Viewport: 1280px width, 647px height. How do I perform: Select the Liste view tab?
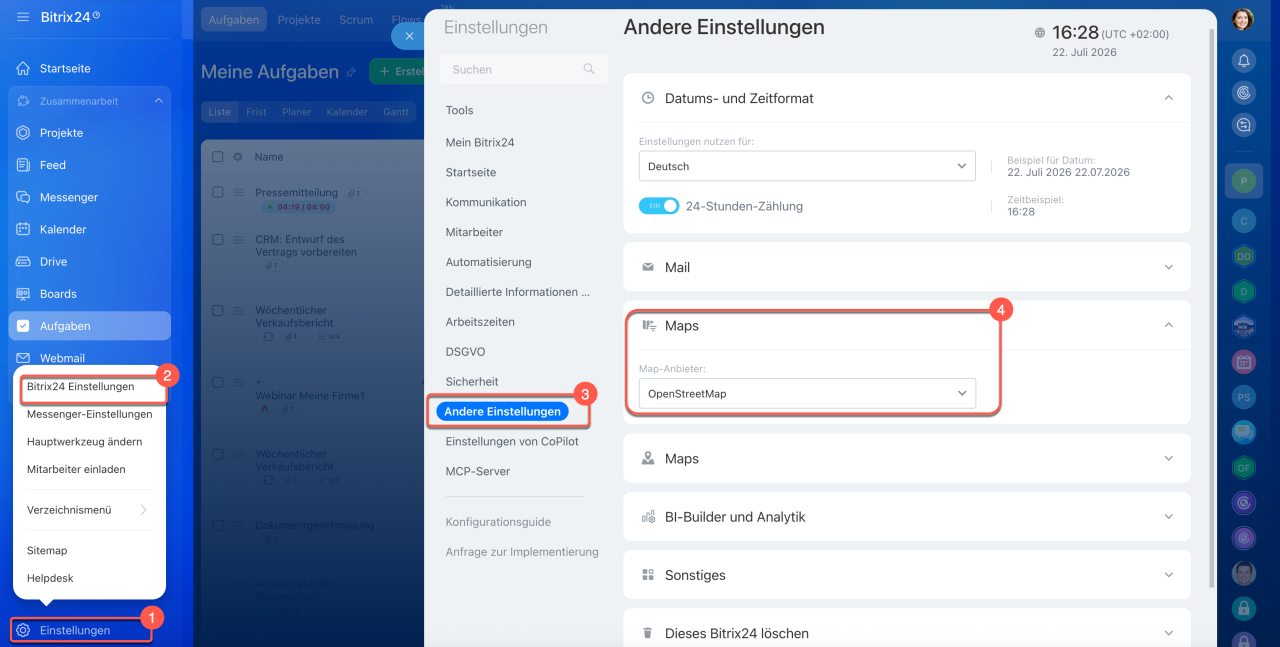point(219,112)
